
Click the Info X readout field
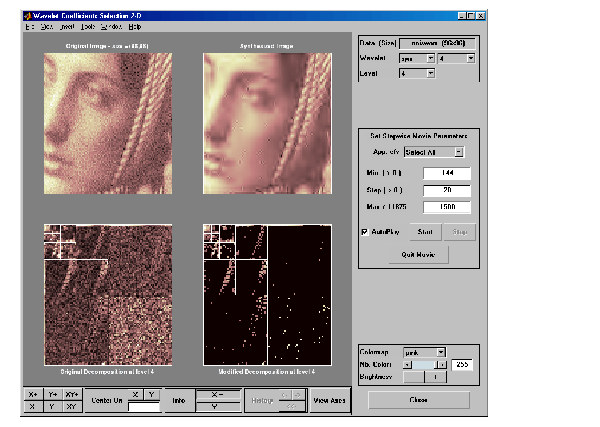(x=218, y=394)
